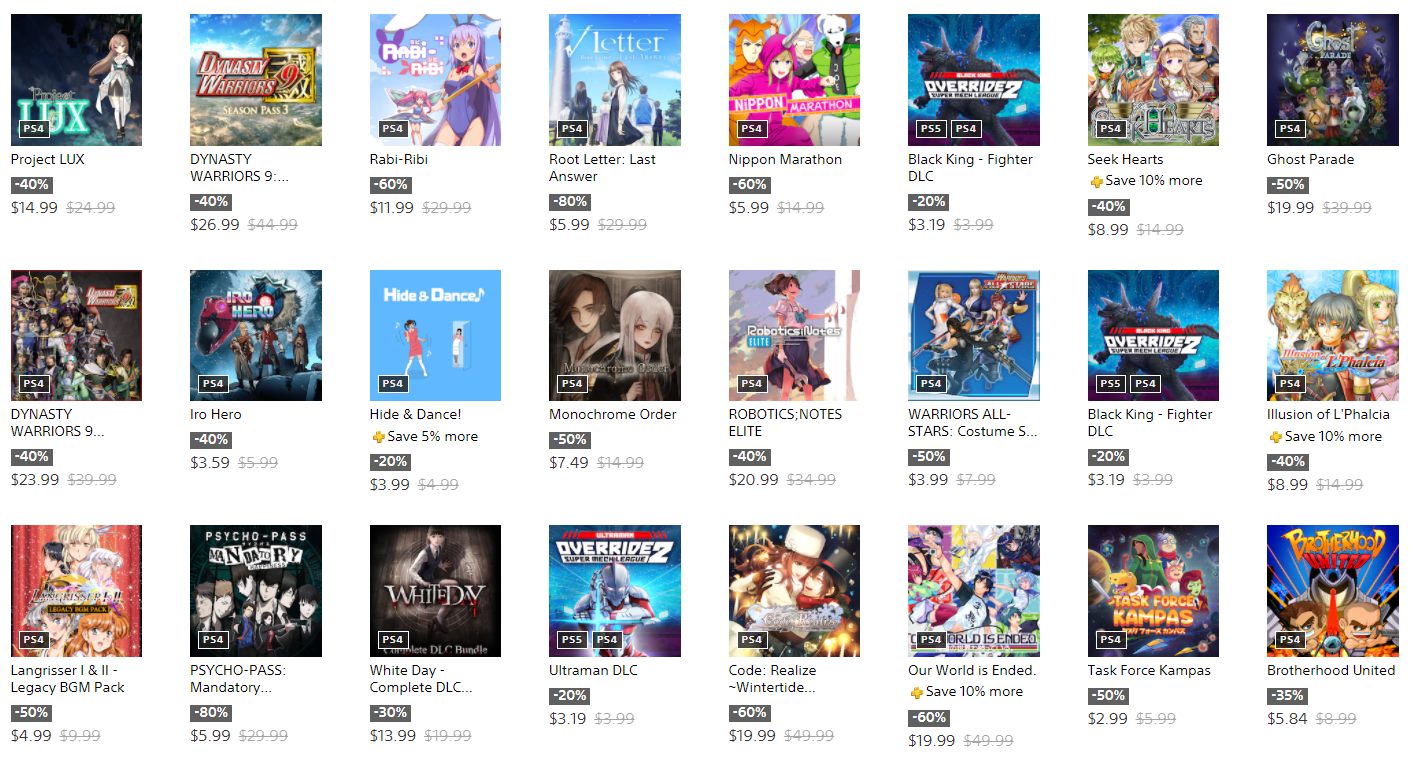Click the PS4 badge on Nippon Marathon cover
Screen dimensions: 1409x759
pos(752,129)
